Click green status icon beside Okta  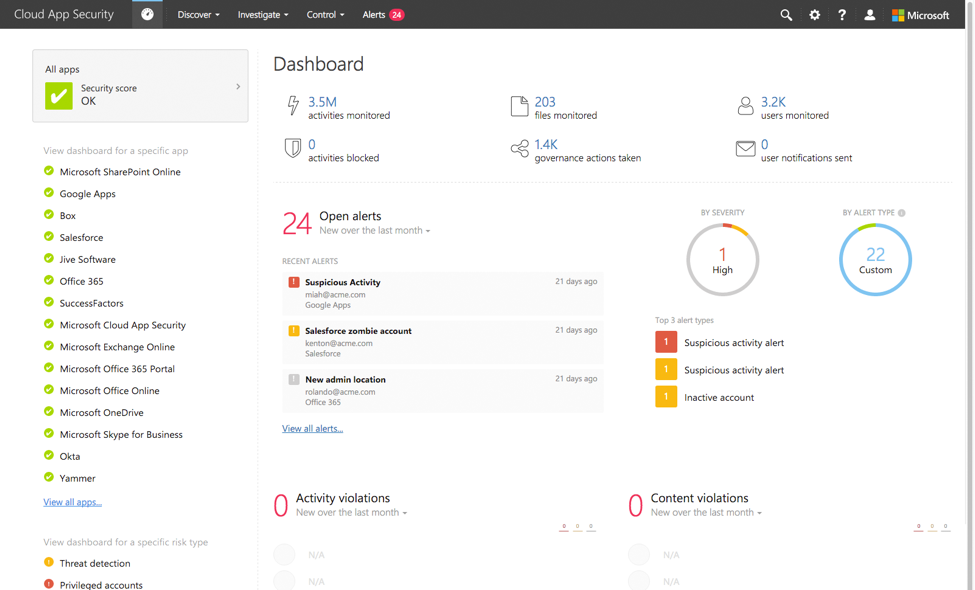[x=49, y=455]
